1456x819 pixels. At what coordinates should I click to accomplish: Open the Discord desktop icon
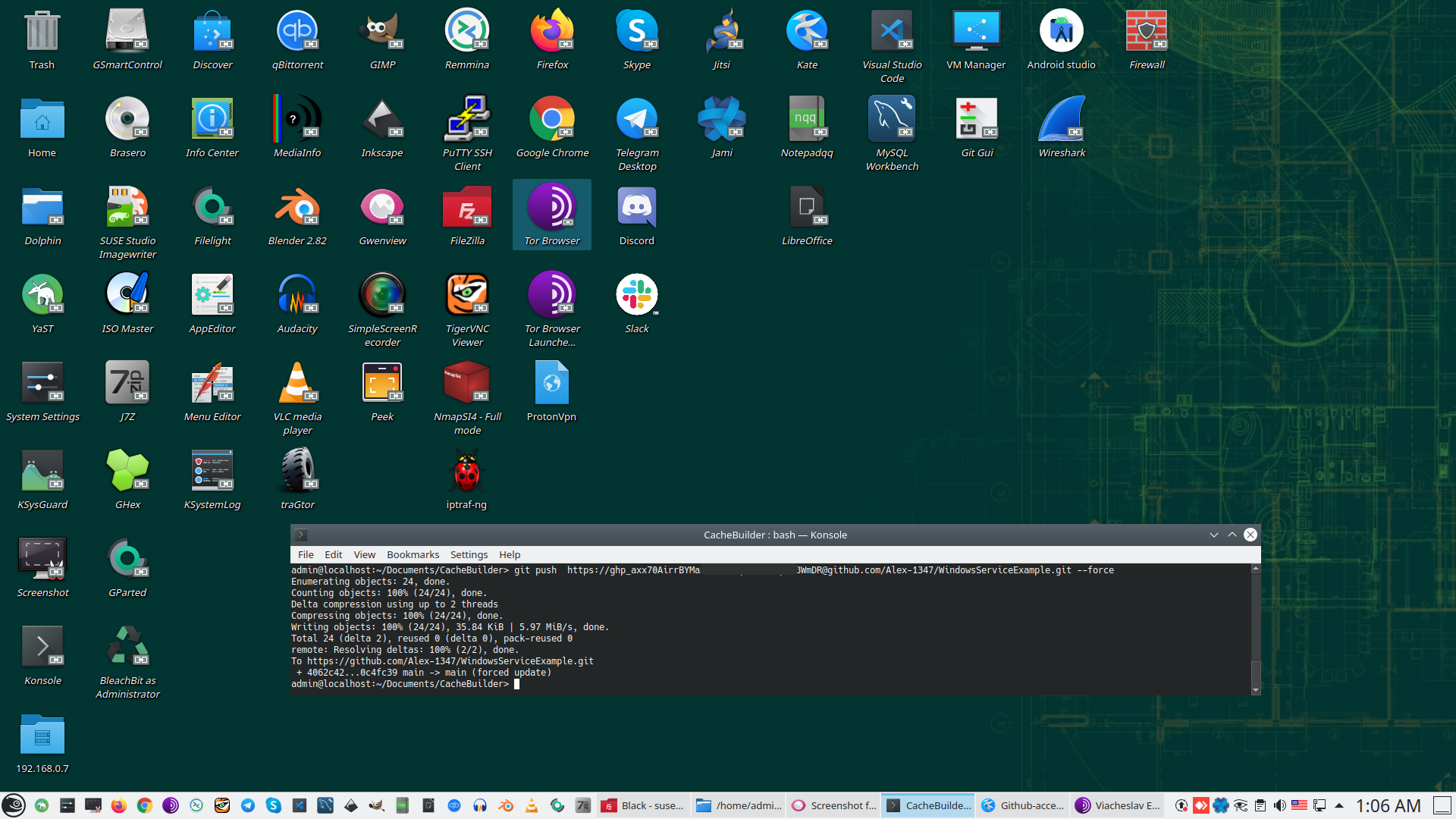pyautogui.click(x=637, y=208)
